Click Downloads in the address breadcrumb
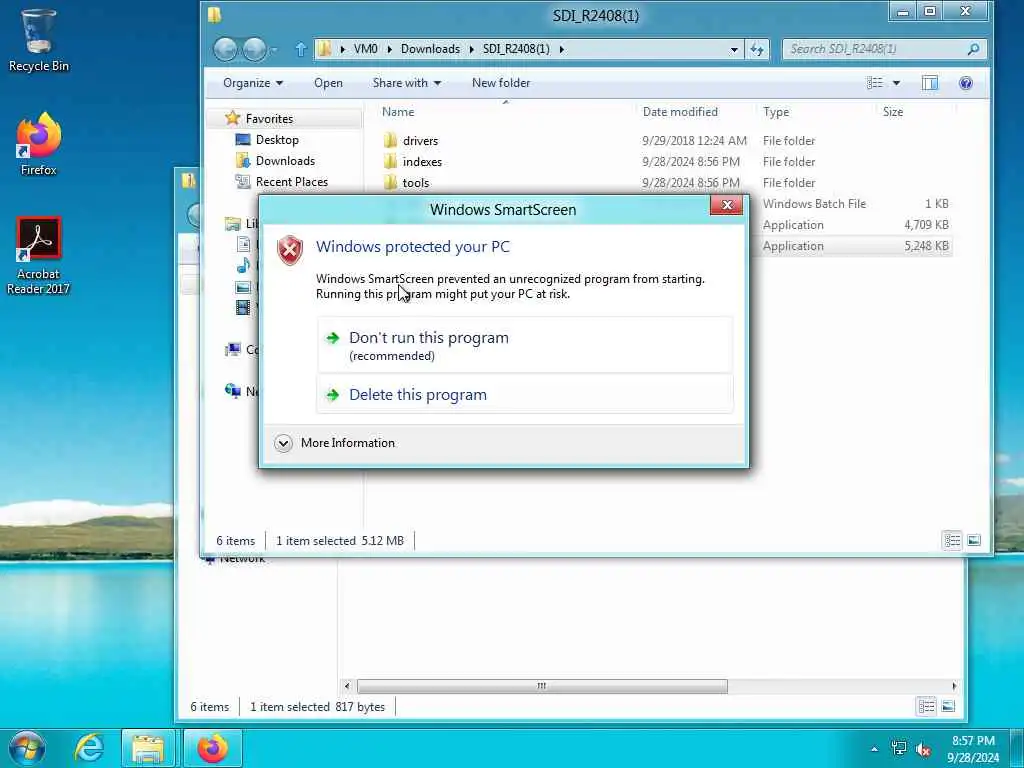The height and width of the screenshot is (768, 1024). [x=430, y=49]
